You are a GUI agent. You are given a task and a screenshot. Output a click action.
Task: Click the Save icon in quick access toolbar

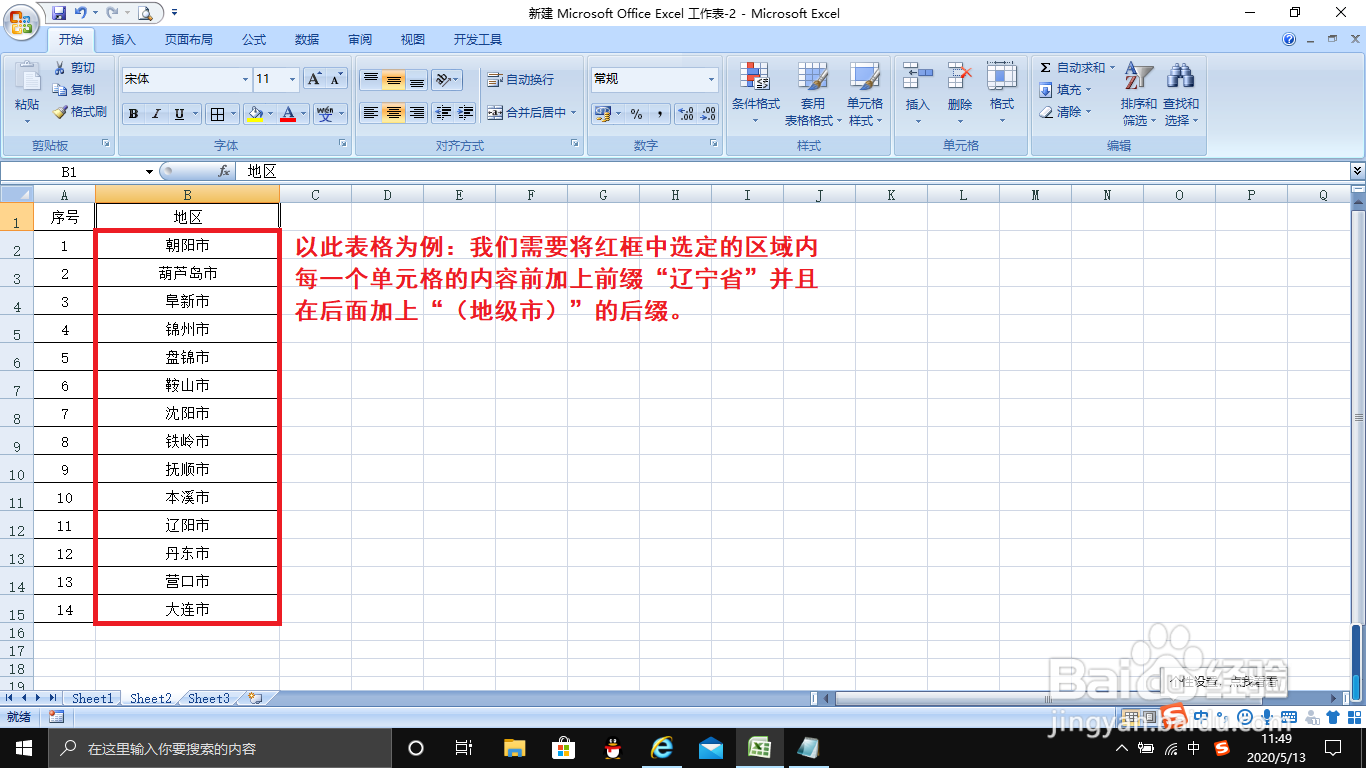click(59, 13)
